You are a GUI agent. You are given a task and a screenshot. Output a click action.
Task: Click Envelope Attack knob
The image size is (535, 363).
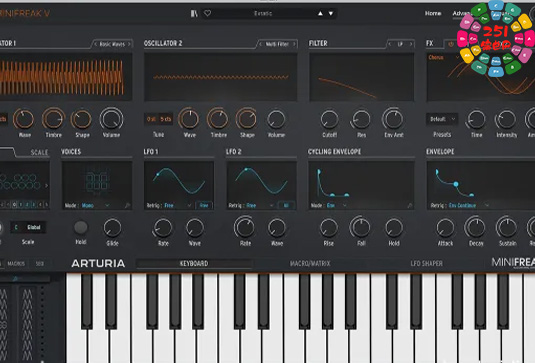[x=445, y=228]
